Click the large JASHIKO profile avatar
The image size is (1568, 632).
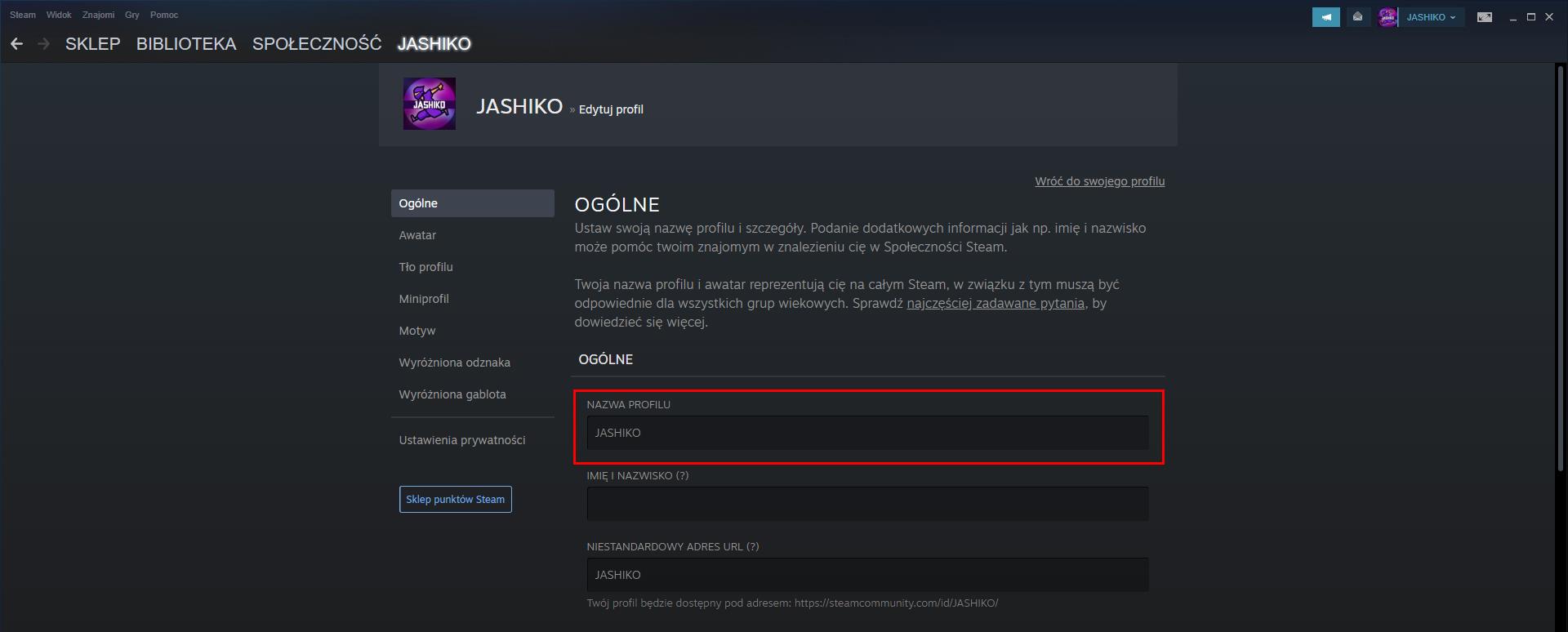click(430, 104)
